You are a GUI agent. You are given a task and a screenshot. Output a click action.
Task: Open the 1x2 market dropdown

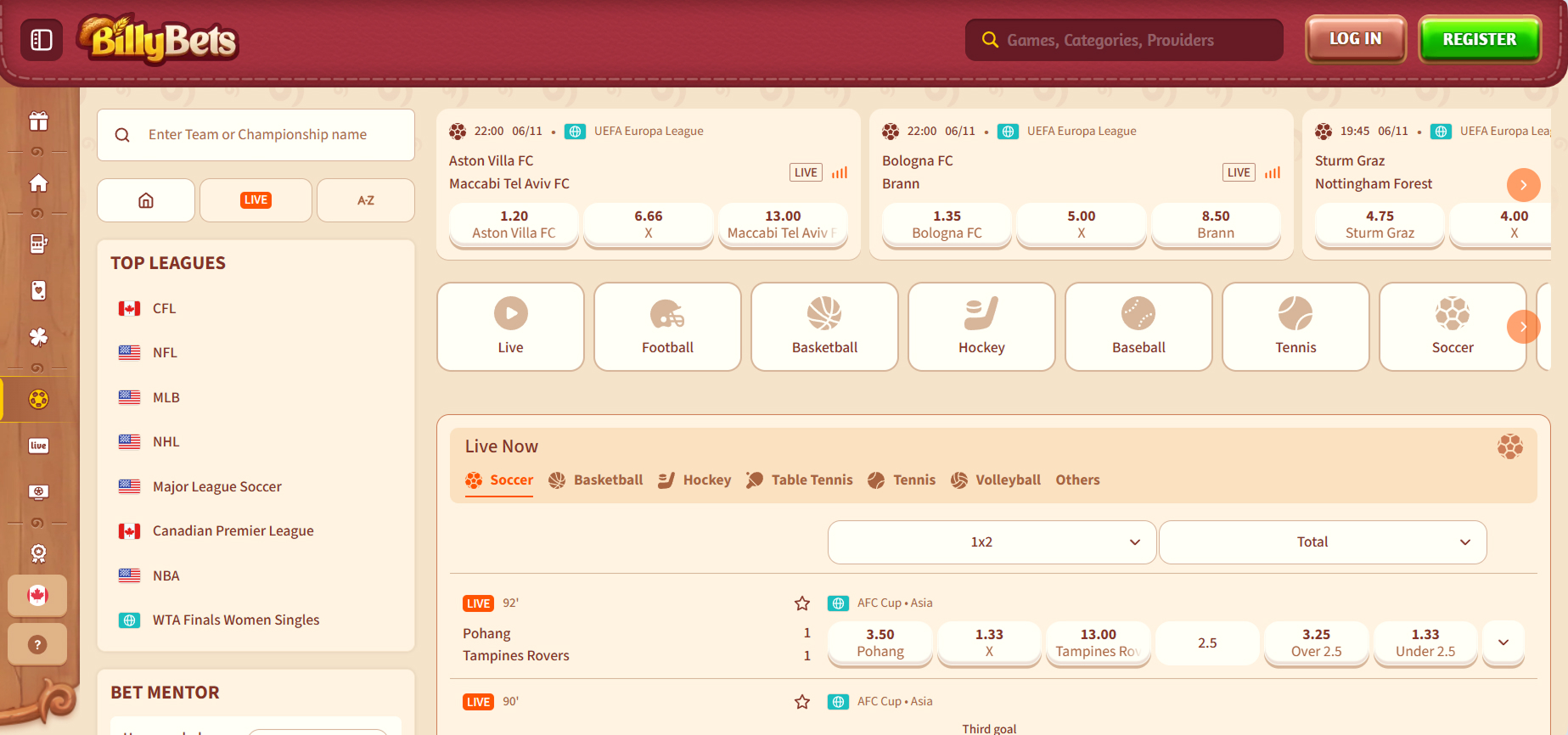[992, 542]
